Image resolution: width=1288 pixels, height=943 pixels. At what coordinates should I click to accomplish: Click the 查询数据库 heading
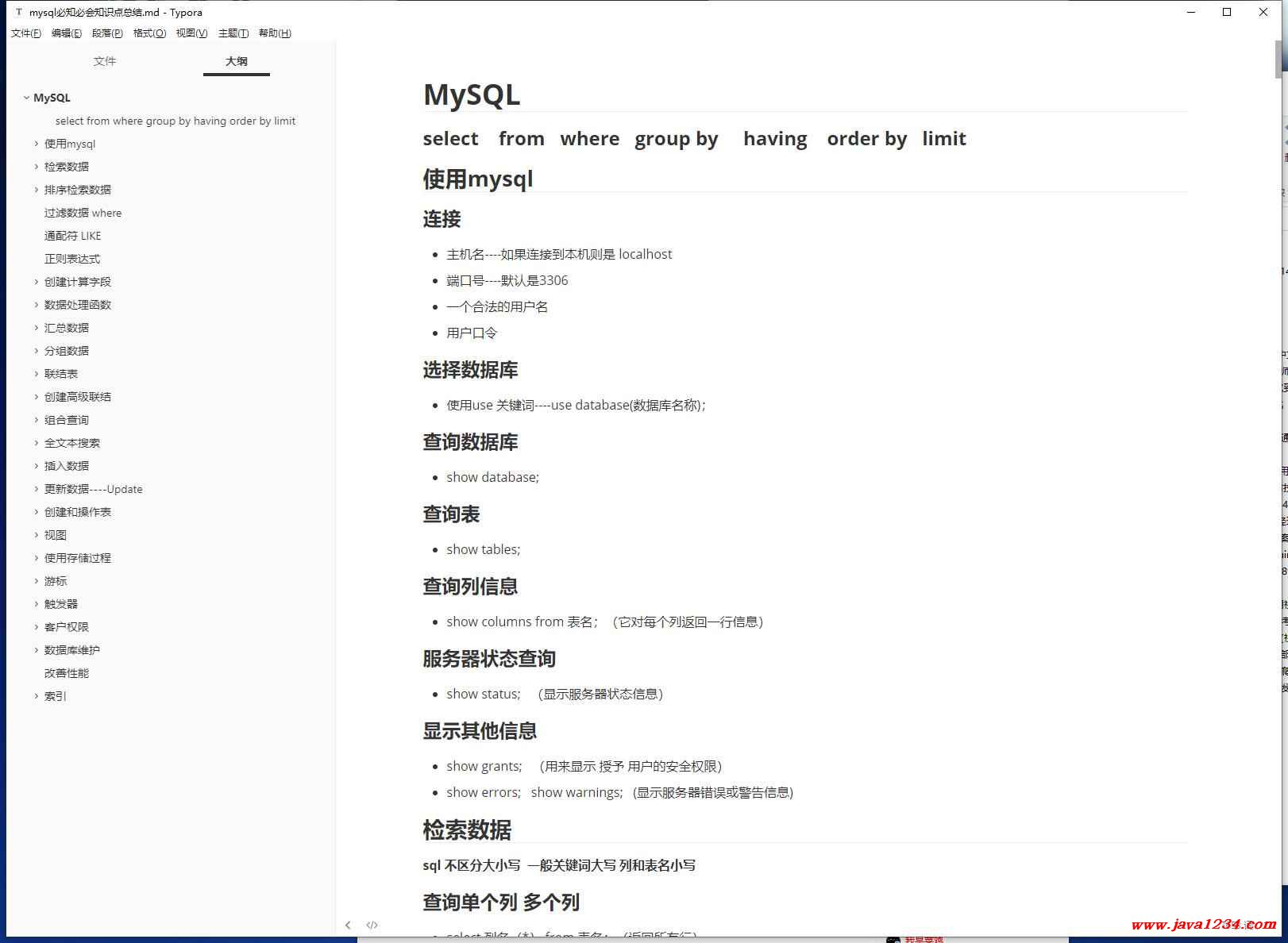(471, 442)
